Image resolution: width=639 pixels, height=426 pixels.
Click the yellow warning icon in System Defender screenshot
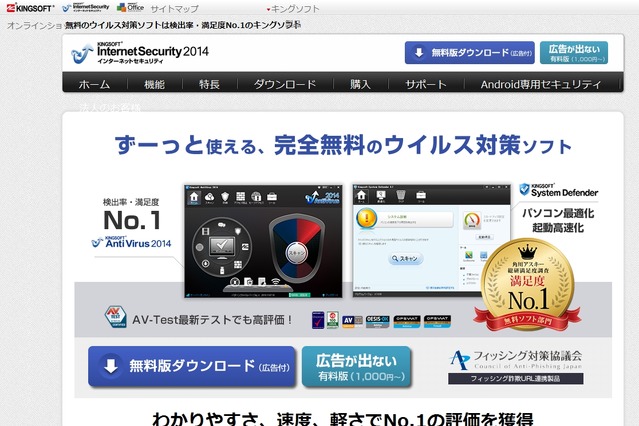pyautogui.click(x=366, y=218)
